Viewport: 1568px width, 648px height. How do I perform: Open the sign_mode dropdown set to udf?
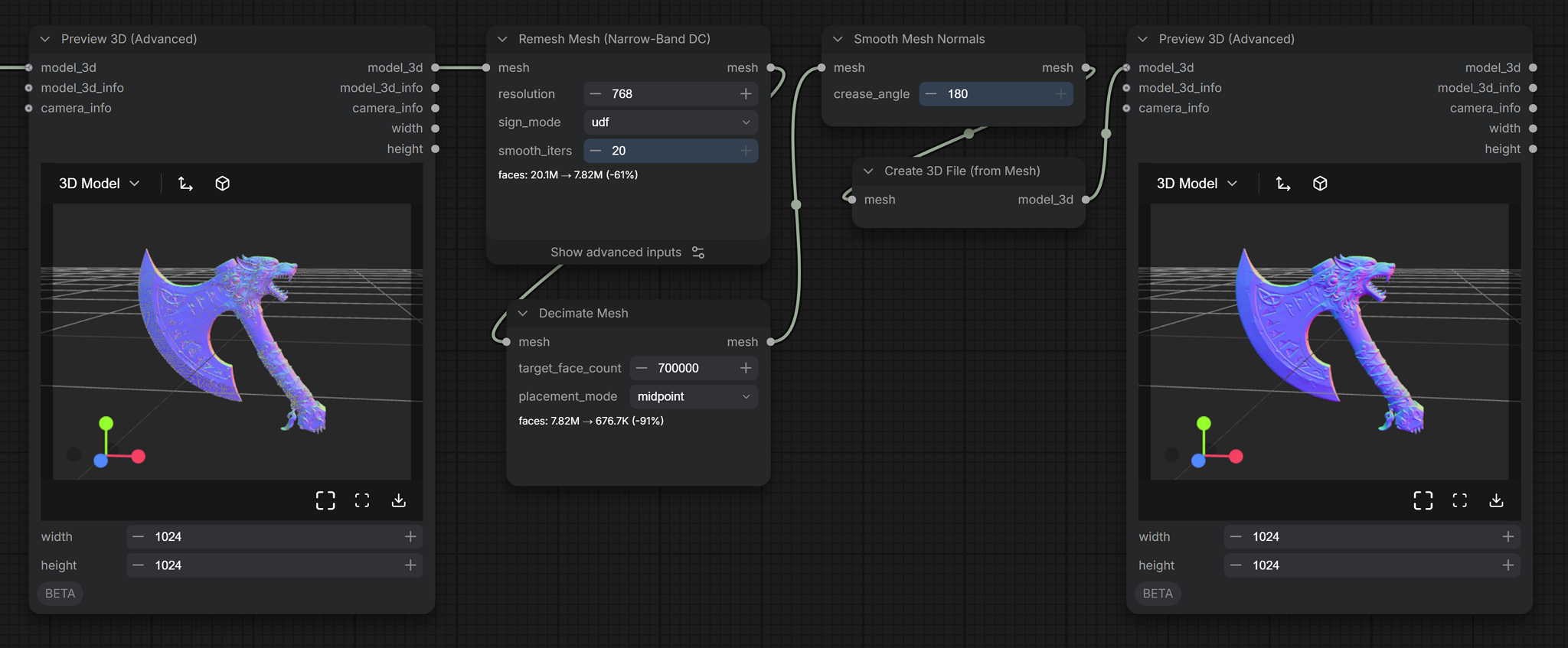(x=671, y=122)
